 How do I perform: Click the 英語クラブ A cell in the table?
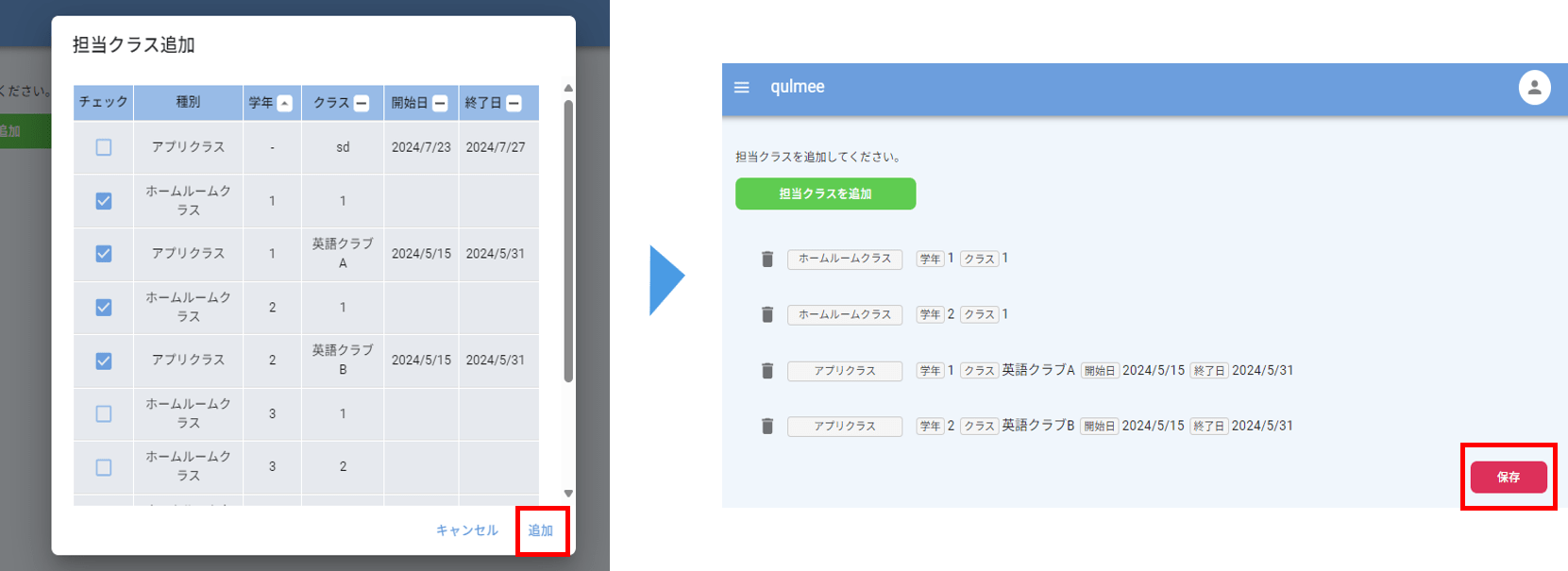coord(343,254)
